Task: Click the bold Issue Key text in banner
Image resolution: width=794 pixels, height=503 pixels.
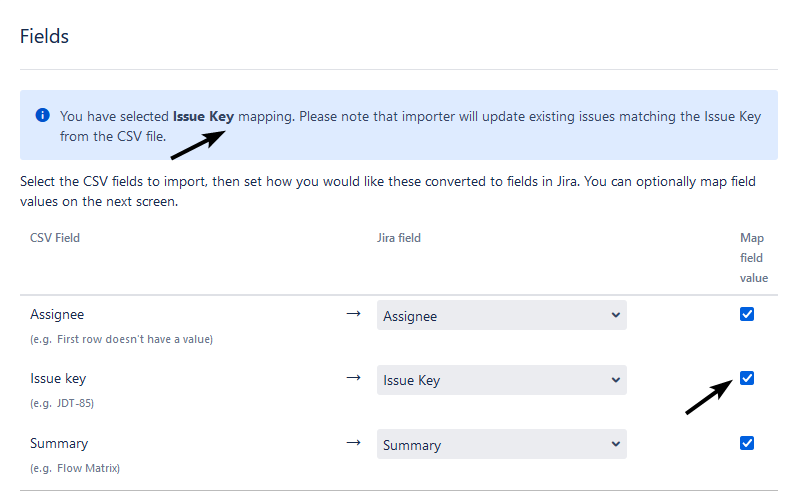Action: click(203, 117)
